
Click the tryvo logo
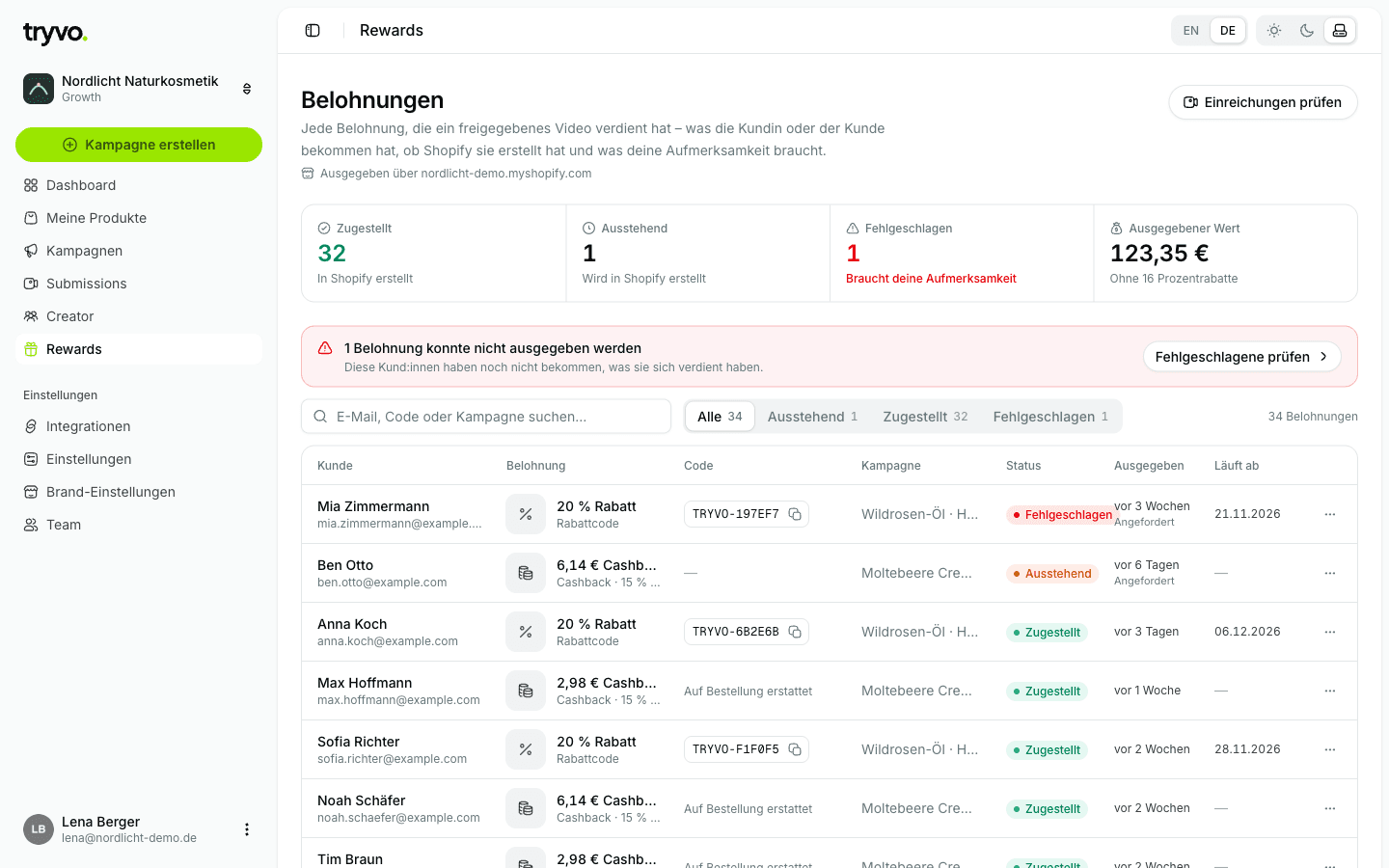pos(55,34)
